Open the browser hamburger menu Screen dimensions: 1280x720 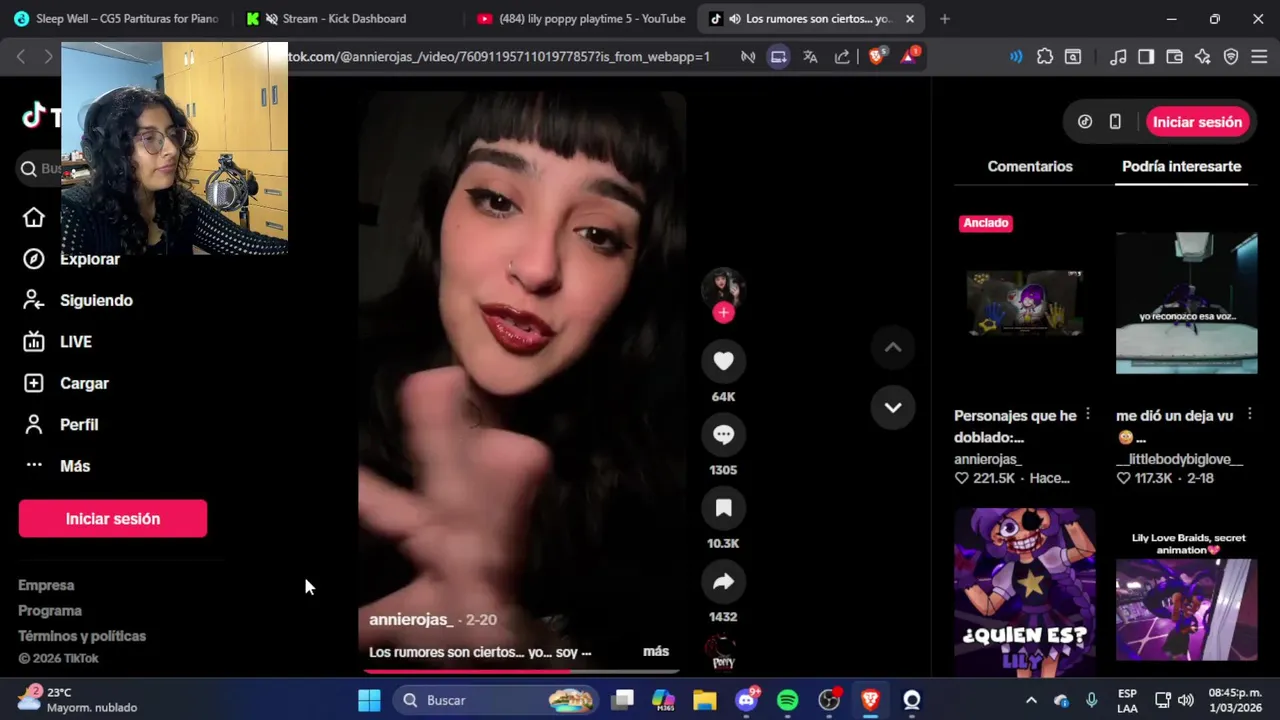click(1259, 57)
